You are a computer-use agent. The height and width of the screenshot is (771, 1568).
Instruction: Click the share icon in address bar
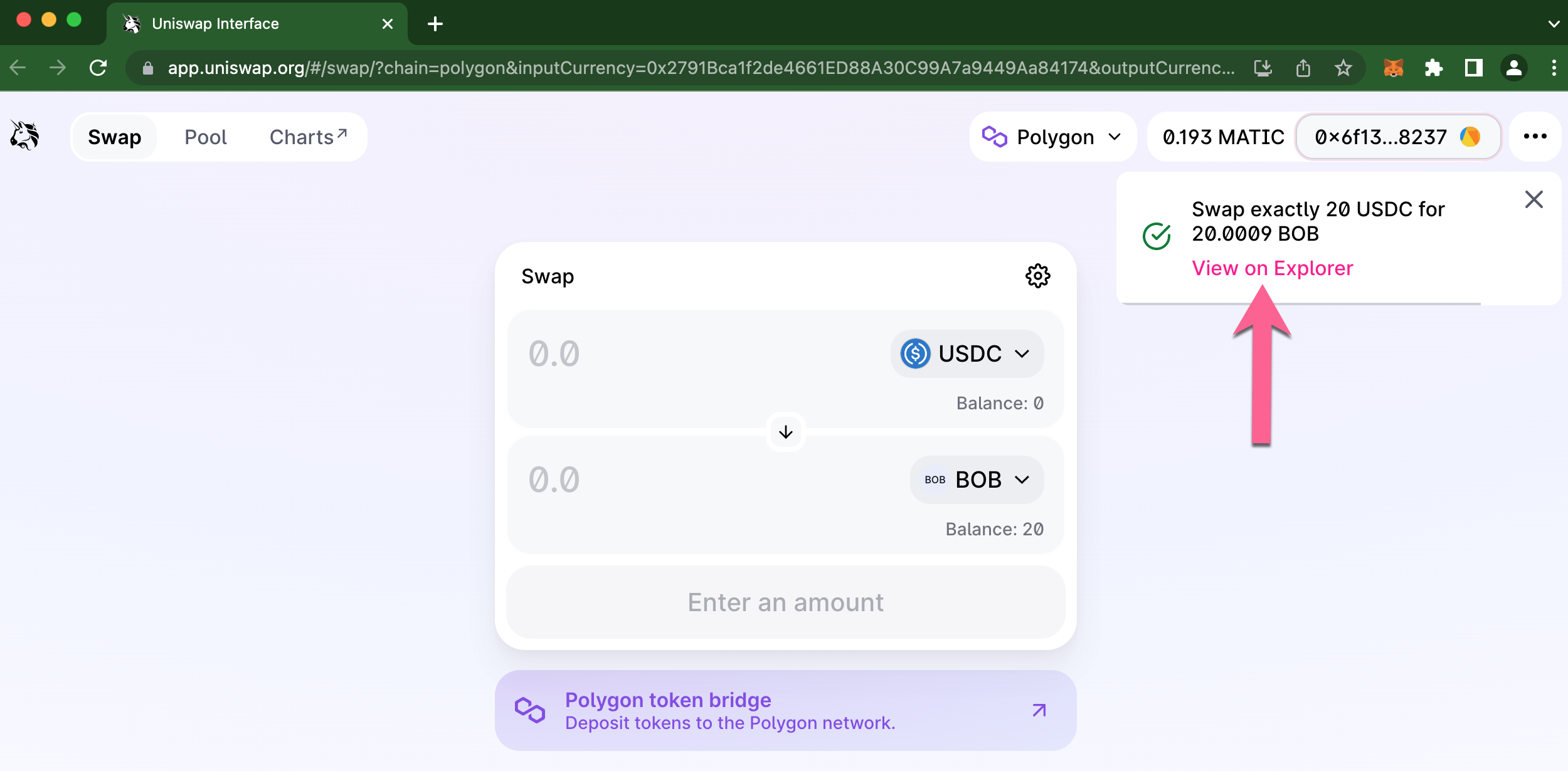point(1303,68)
